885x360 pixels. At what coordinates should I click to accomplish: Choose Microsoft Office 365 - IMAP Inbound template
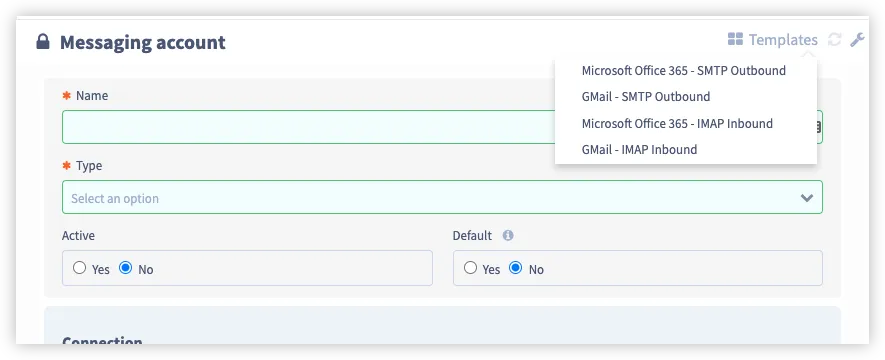click(x=677, y=123)
